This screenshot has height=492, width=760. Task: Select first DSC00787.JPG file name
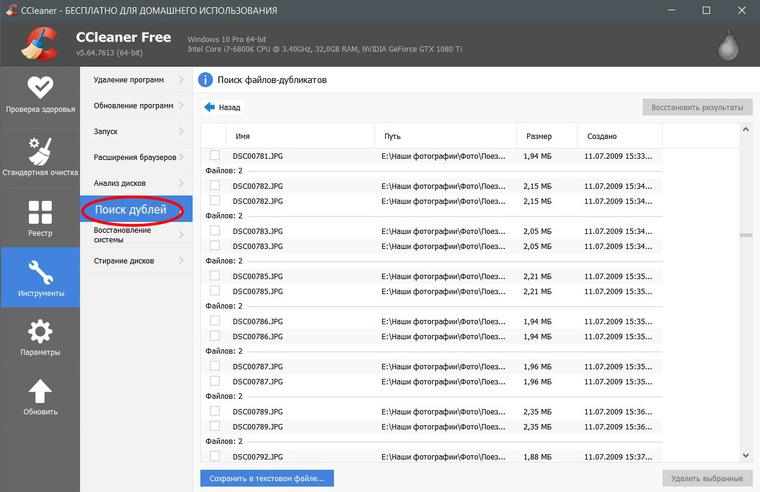(x=258, y=366)
